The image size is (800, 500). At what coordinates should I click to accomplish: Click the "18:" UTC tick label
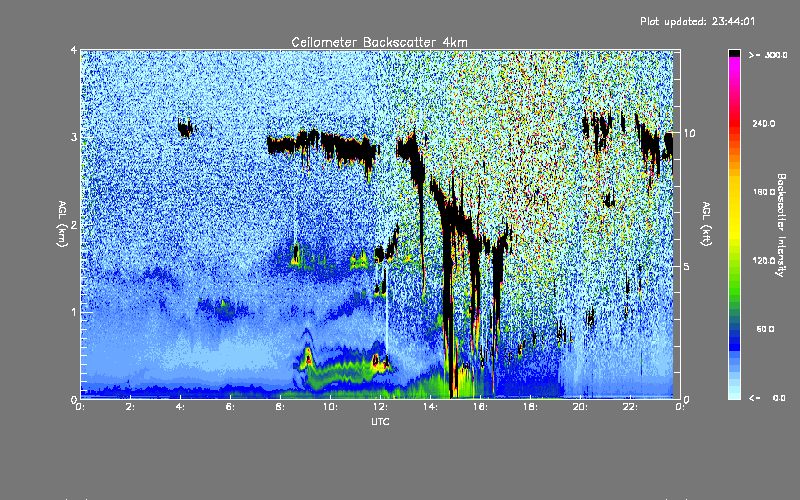[x=530, y=407]
